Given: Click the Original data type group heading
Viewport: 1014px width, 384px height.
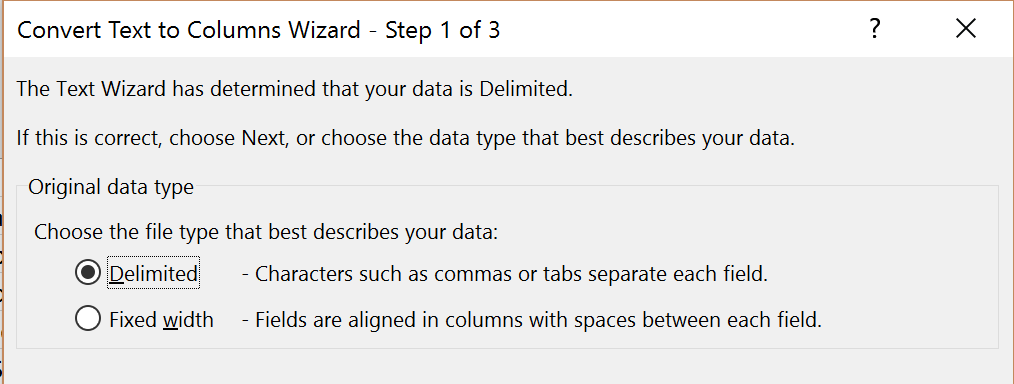Looking at the screenshot, I should (x=111, y=187).
